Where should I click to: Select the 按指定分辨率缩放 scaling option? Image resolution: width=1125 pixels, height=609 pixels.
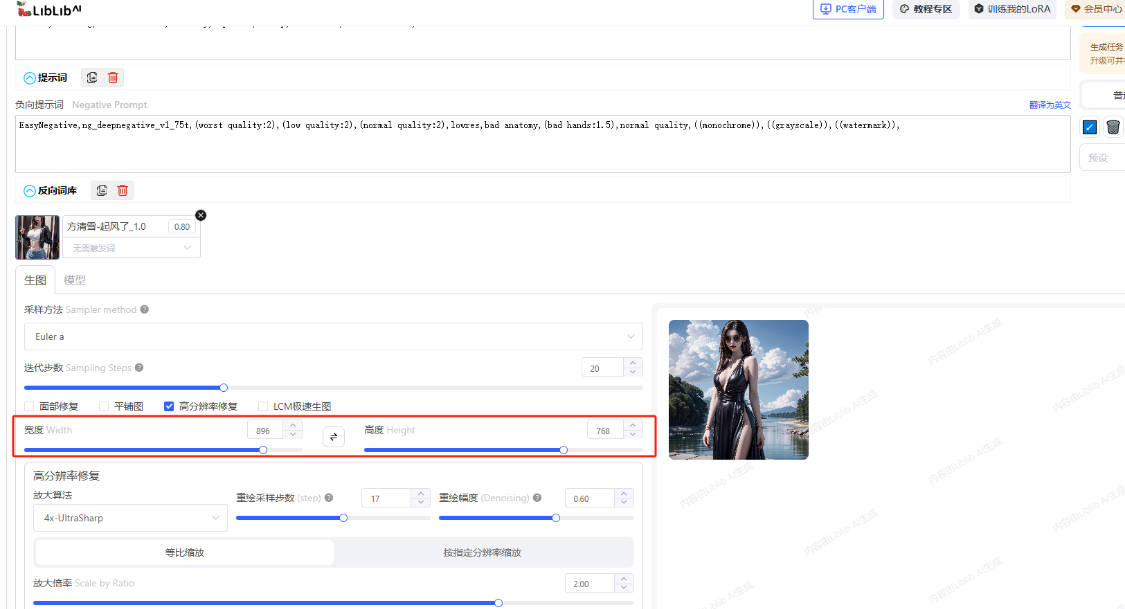[483, 552]
